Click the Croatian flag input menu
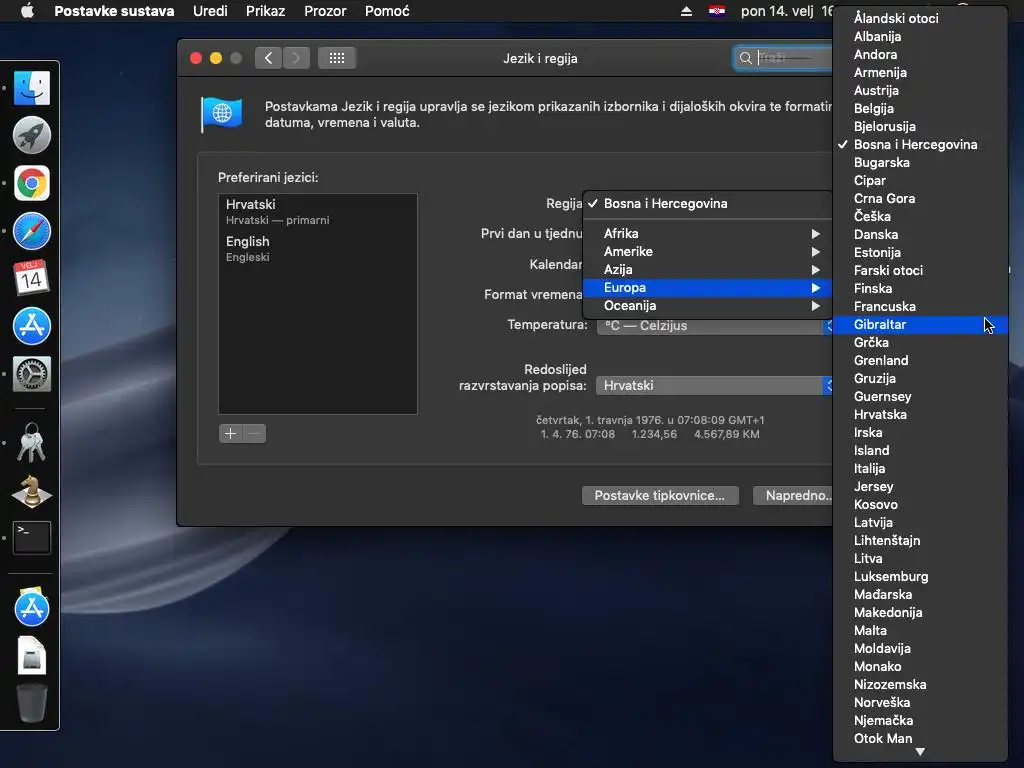 pos(717,11)
